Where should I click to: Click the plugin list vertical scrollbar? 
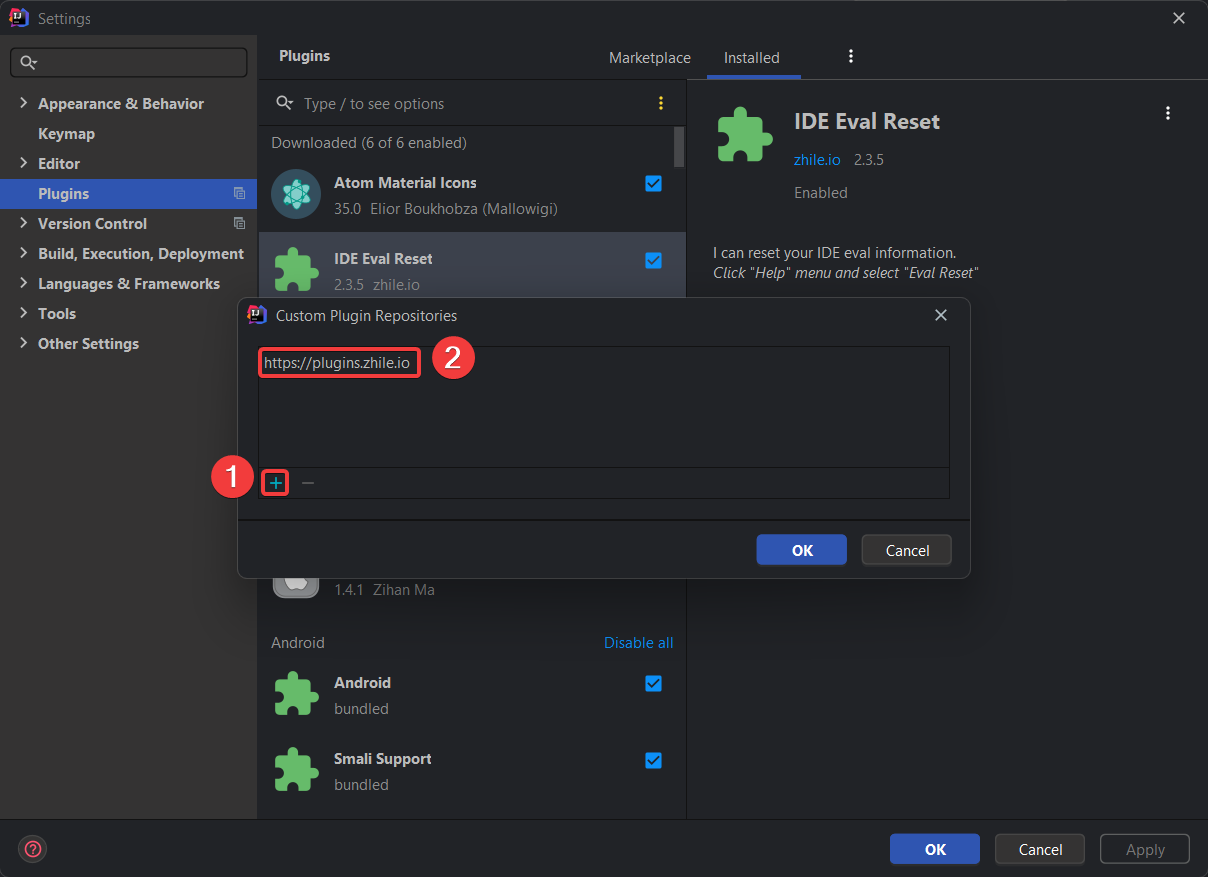680,147
